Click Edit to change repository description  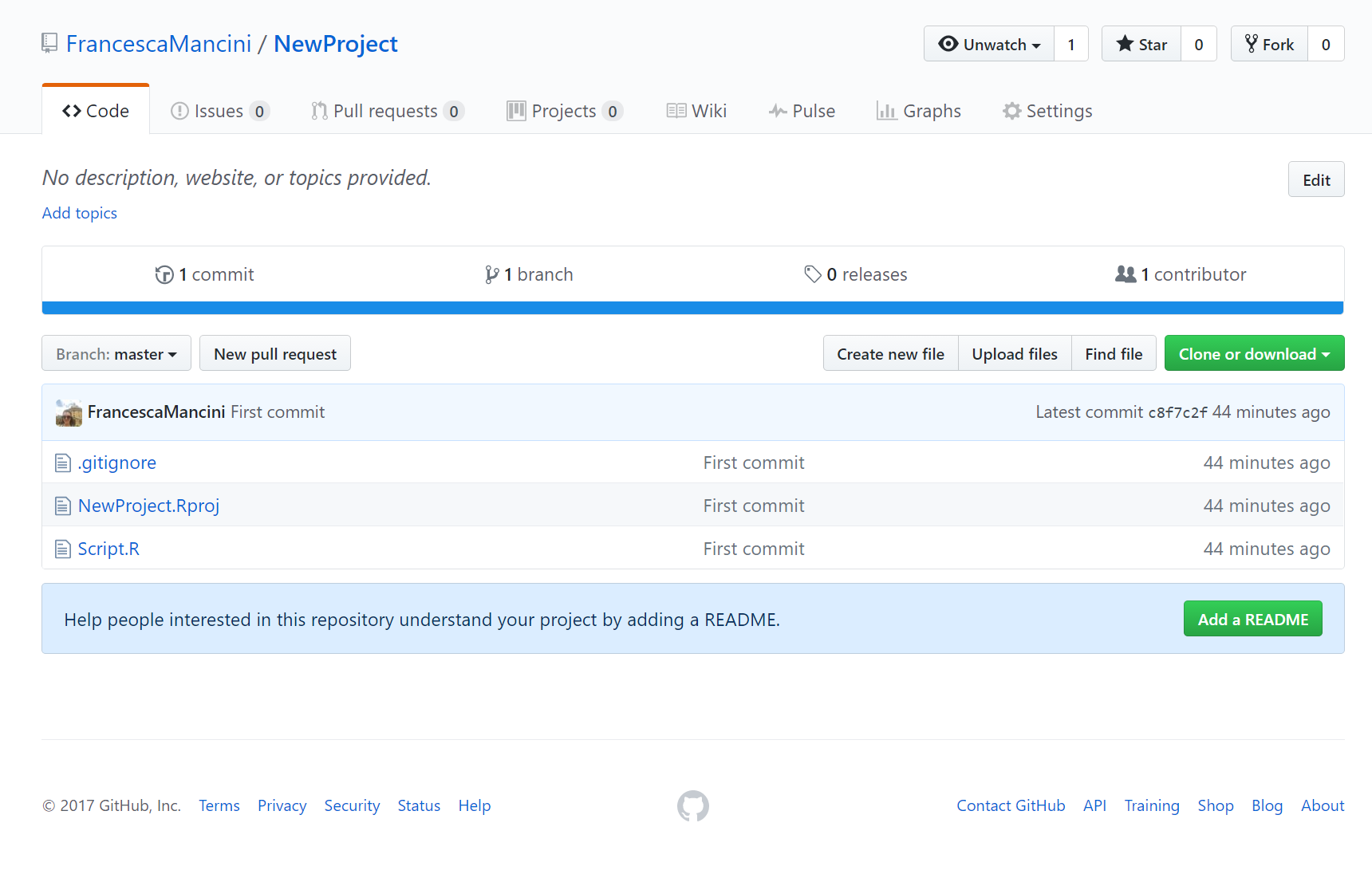click(1316, 179)
